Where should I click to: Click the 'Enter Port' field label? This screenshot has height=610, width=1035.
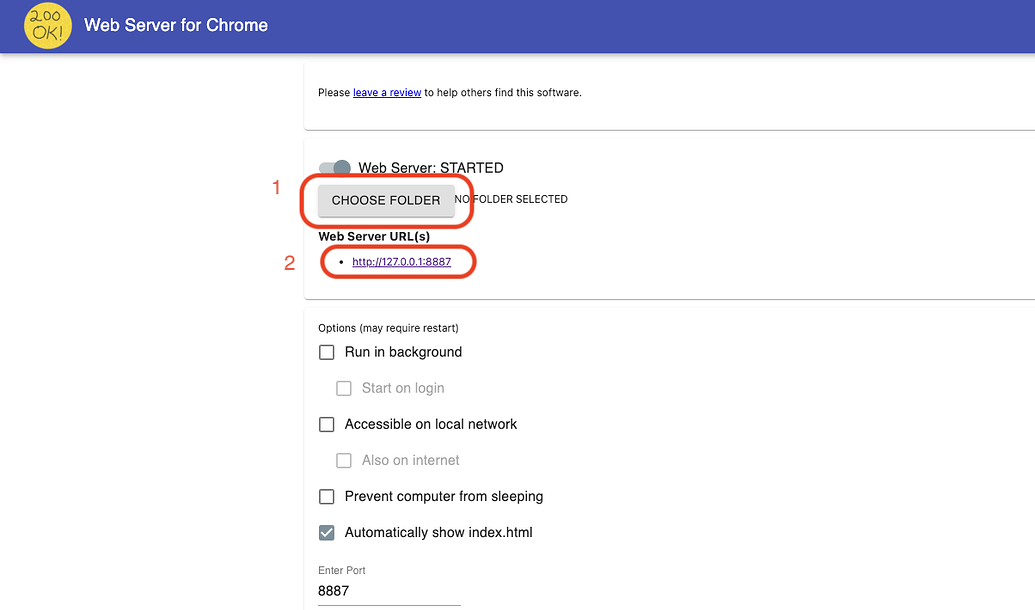click(341, 570)
